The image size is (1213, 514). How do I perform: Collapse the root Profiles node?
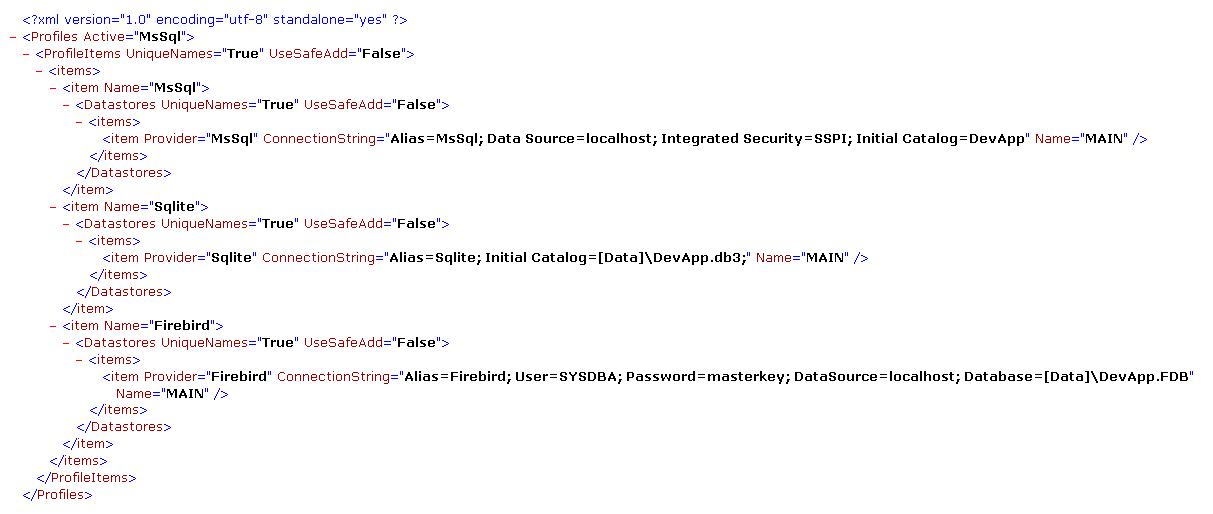pyautogui.click(x=11, y=37)
